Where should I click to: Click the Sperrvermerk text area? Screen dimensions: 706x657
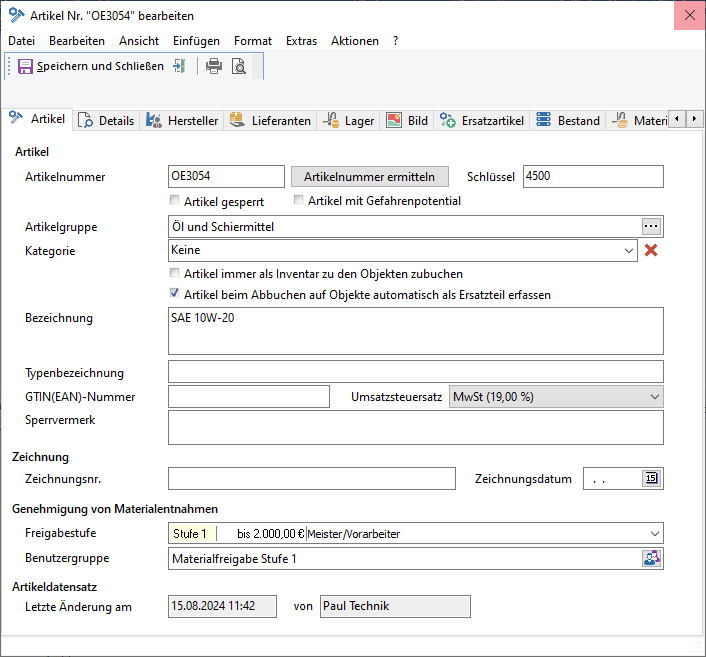pos(416,427)
